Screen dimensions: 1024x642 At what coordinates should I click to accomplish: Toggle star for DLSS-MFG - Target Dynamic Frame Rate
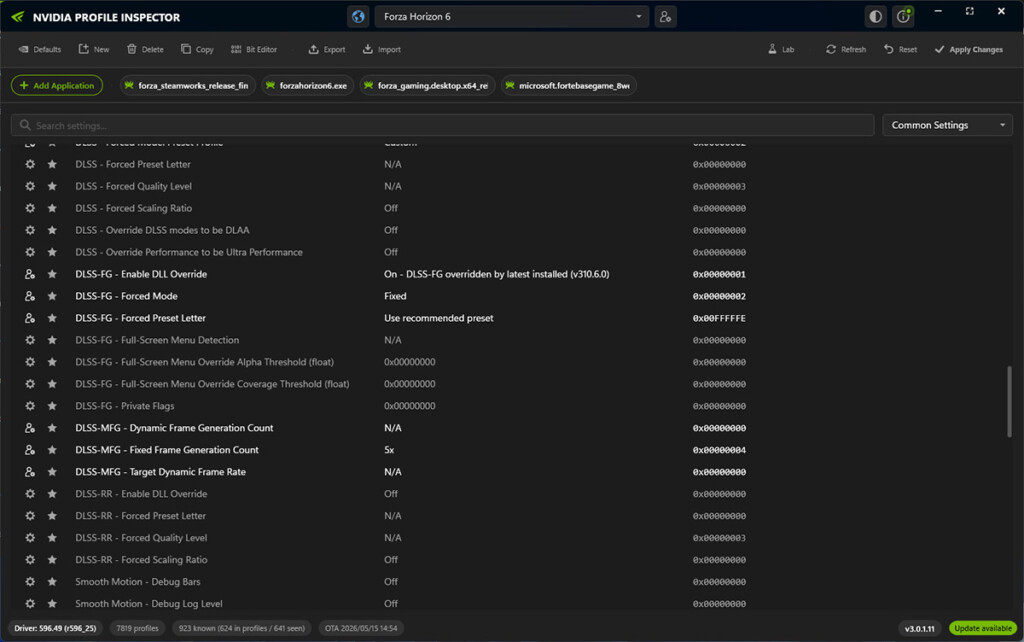tap(52, 472)
